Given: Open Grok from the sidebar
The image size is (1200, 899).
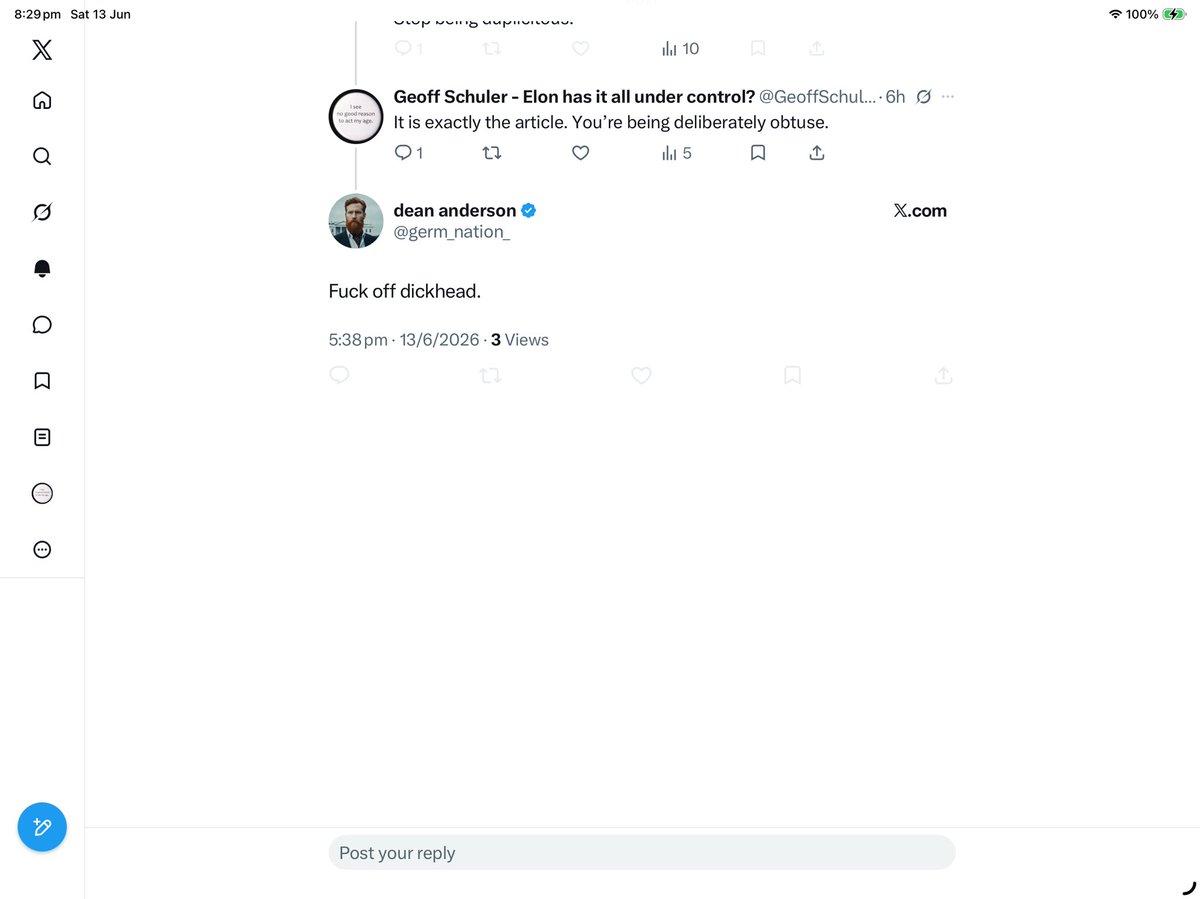Looking at the screenshot, I should point(42,212).
